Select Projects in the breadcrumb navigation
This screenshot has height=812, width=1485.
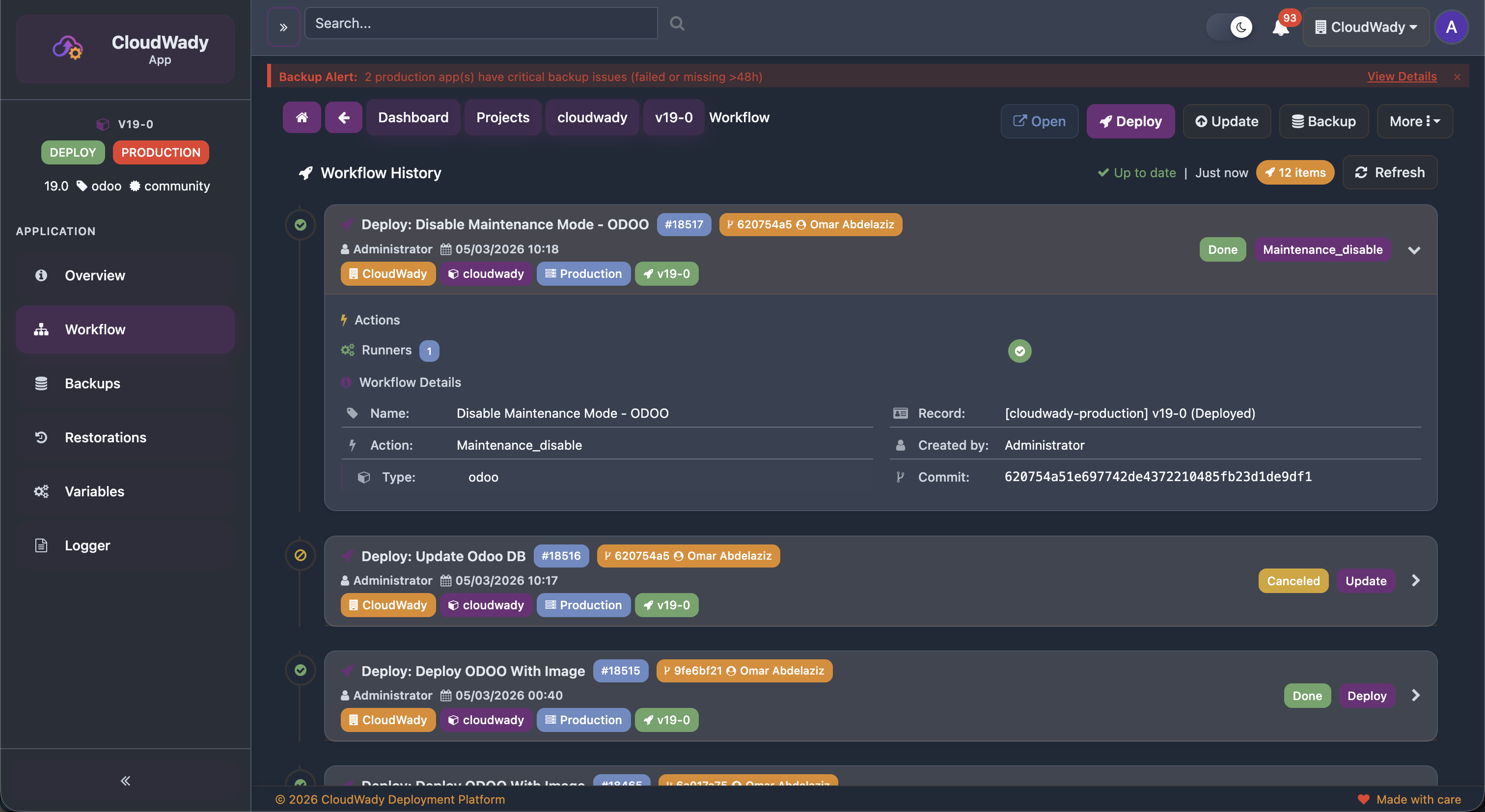[x=502, y=117]
